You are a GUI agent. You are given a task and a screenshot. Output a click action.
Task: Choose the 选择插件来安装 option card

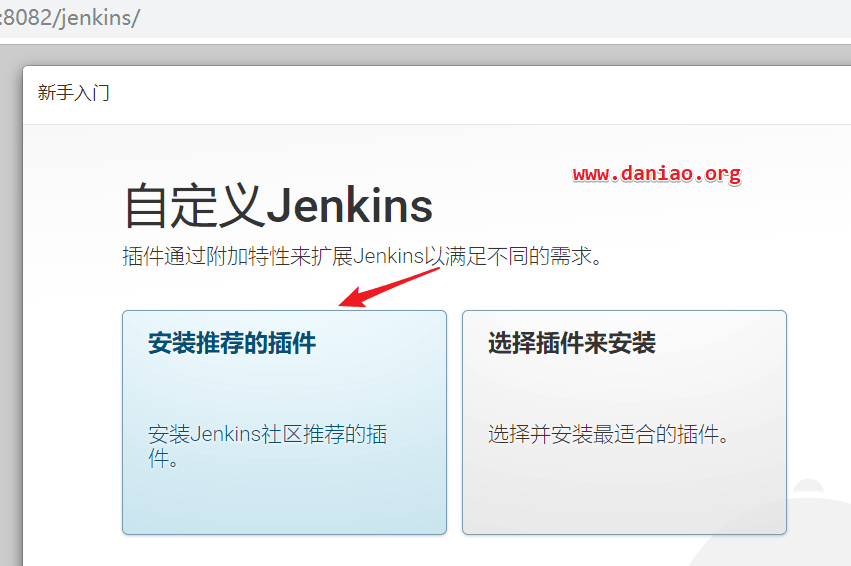click(624, 422)
